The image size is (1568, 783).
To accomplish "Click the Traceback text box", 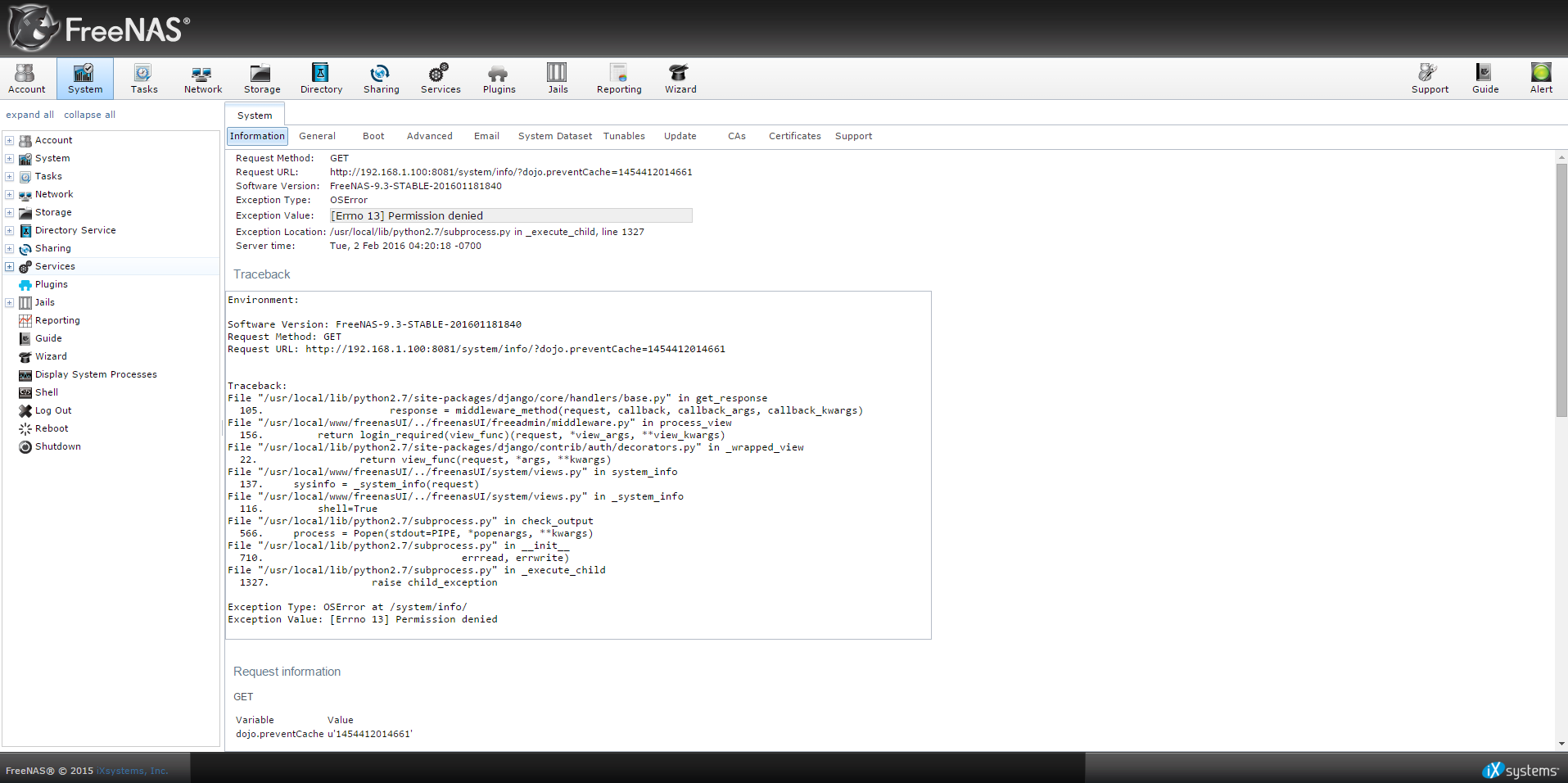I will click(578, 465).
